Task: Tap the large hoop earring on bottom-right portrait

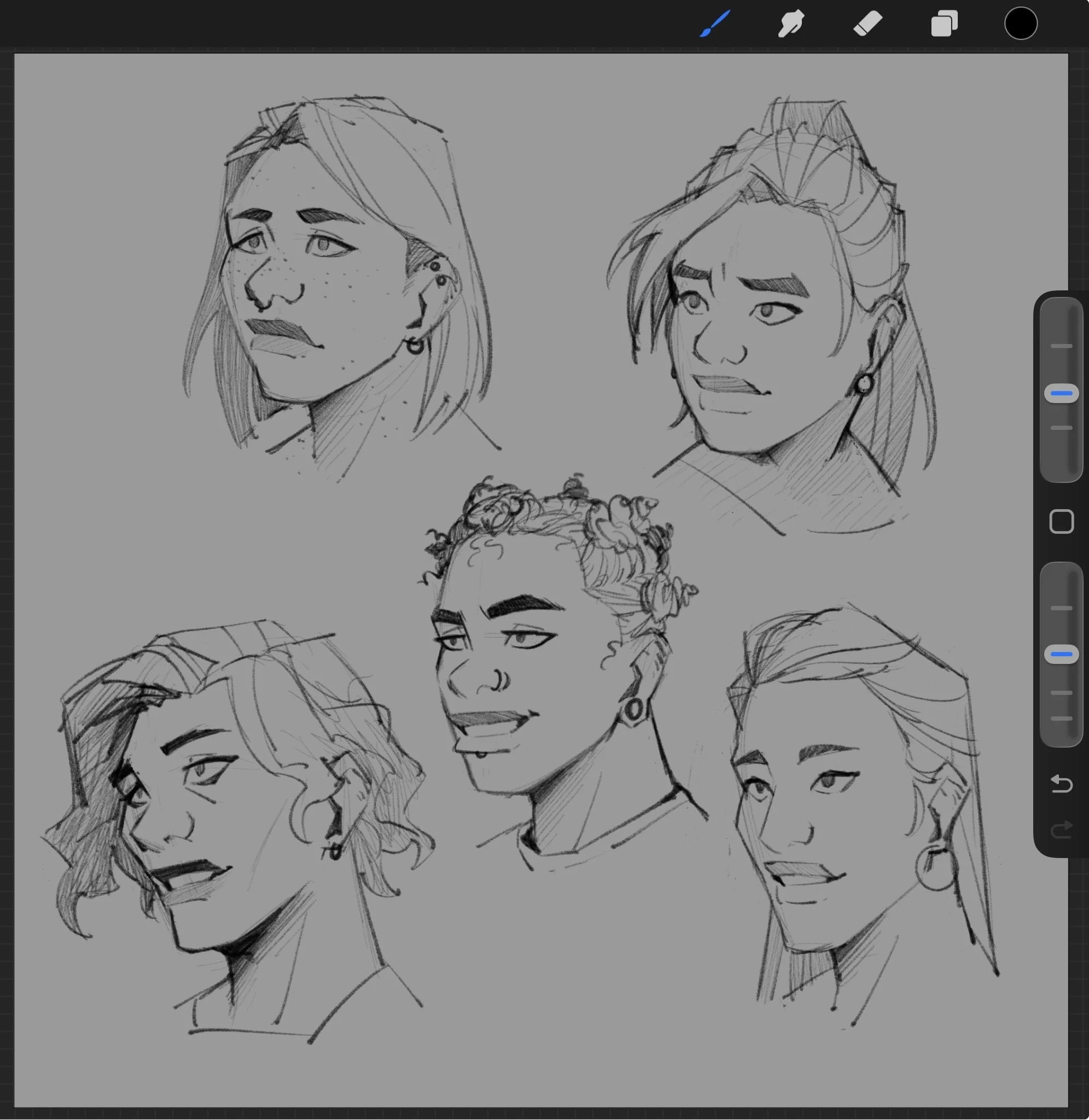Action: (936, 868)
